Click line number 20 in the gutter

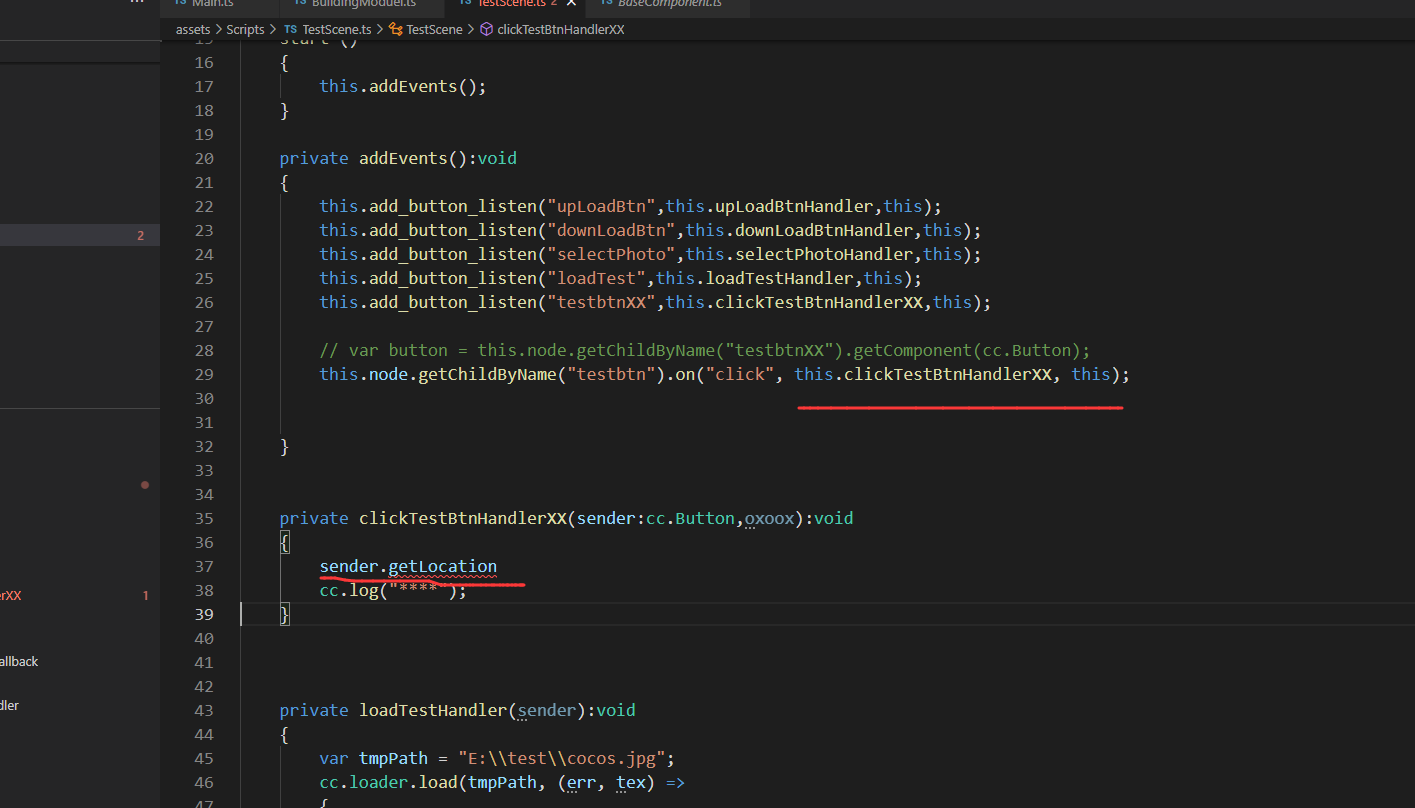tap(204, 158)
